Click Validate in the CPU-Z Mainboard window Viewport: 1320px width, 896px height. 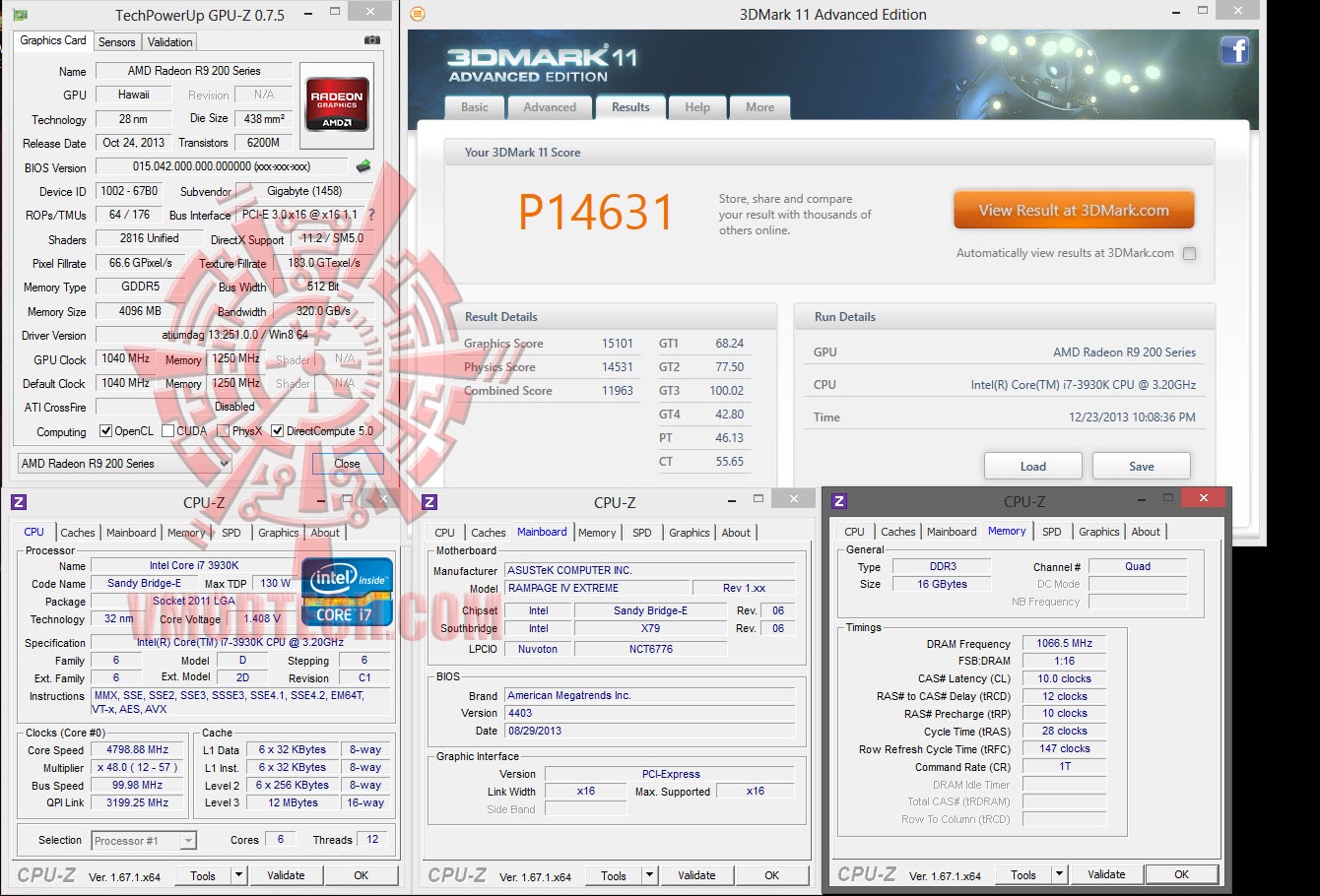coord(696,875)
